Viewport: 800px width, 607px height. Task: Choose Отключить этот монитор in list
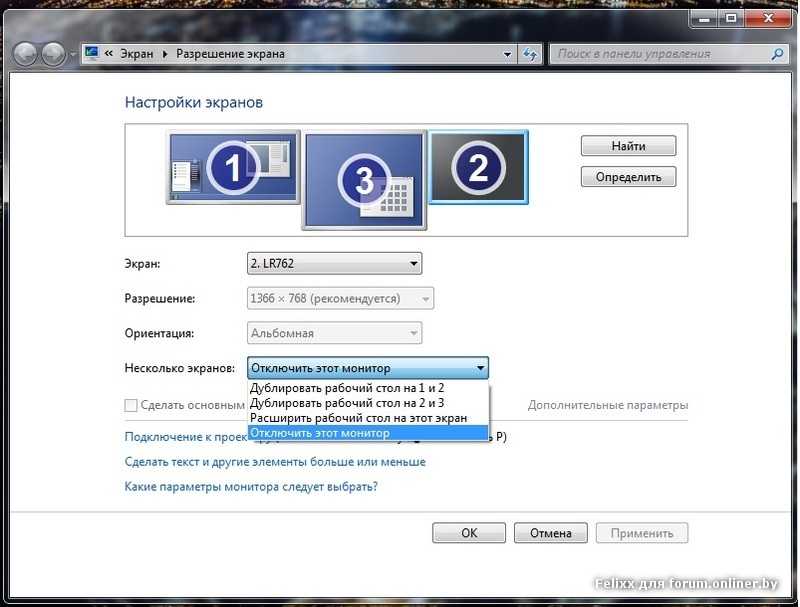pyautogui.click(x=367, y=433)
